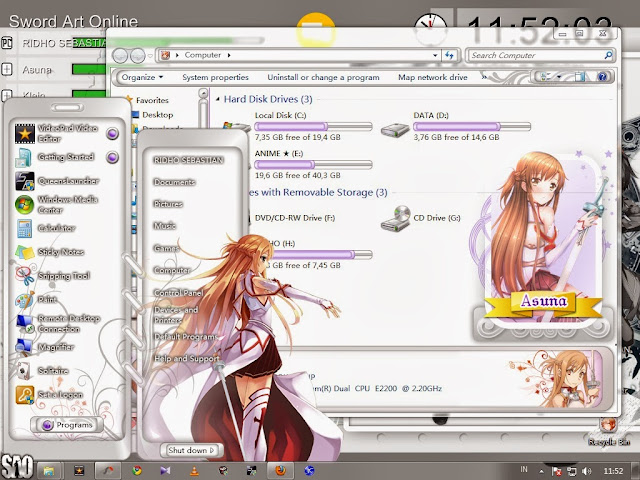Click Uninstall or change a program
The width and height of the screenshot is (640, 480).
pyautogui.click(x=323, y=77)
